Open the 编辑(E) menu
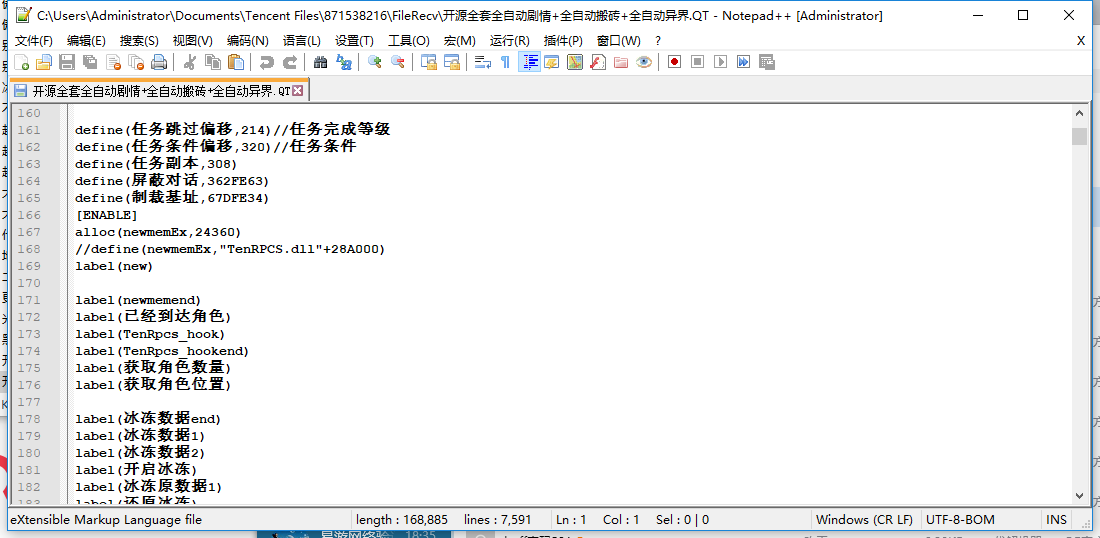This screenshot has height=538, width=1100. 86,41
